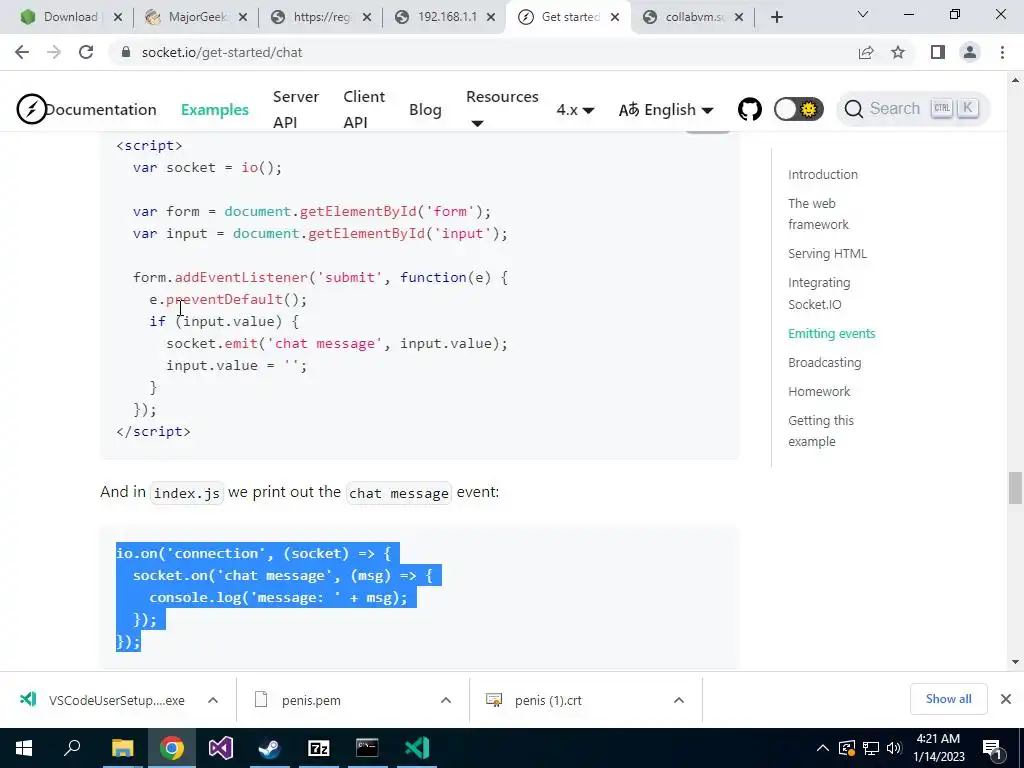1024x768 pixels.
Task: Open Examples nav link
Action: point(215,109)
